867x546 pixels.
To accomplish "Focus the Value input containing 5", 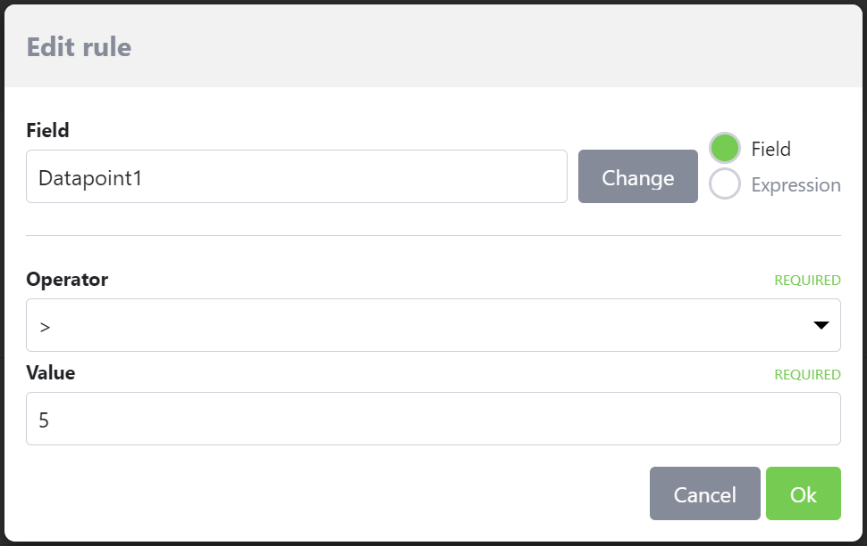I will point(432,419).
